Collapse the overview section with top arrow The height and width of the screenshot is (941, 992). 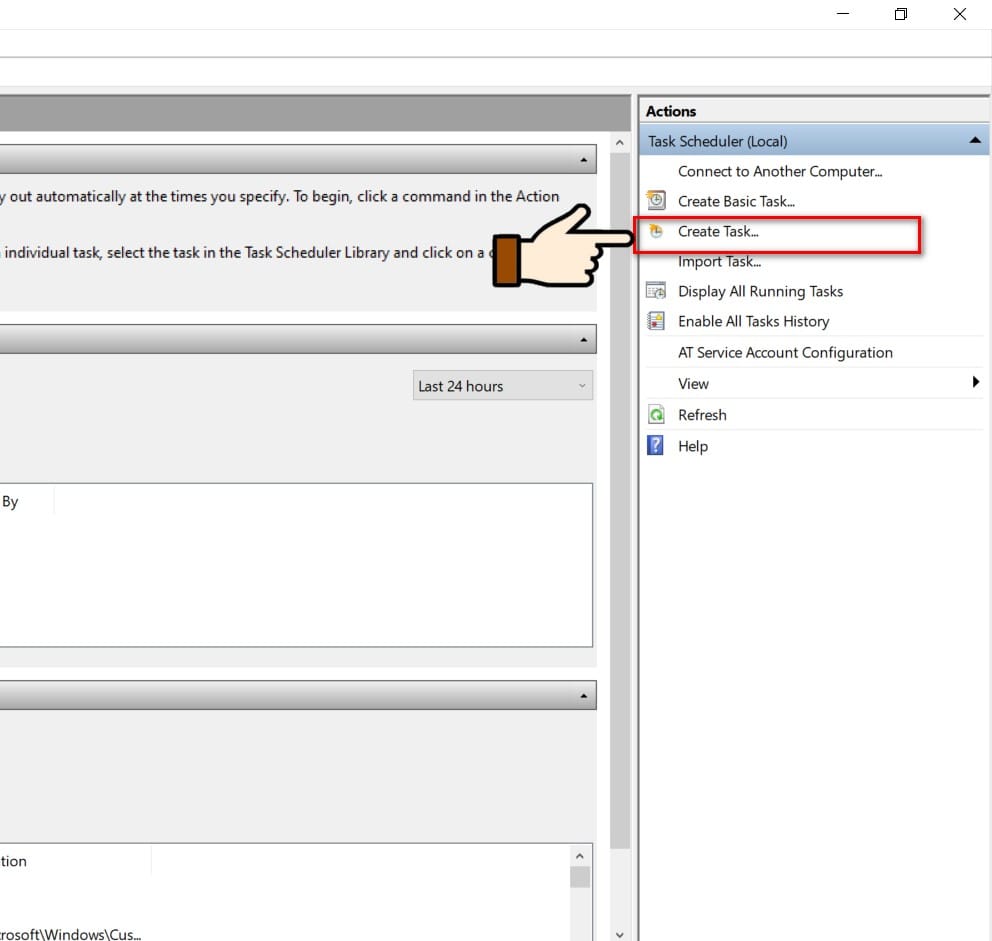point(583,159)
